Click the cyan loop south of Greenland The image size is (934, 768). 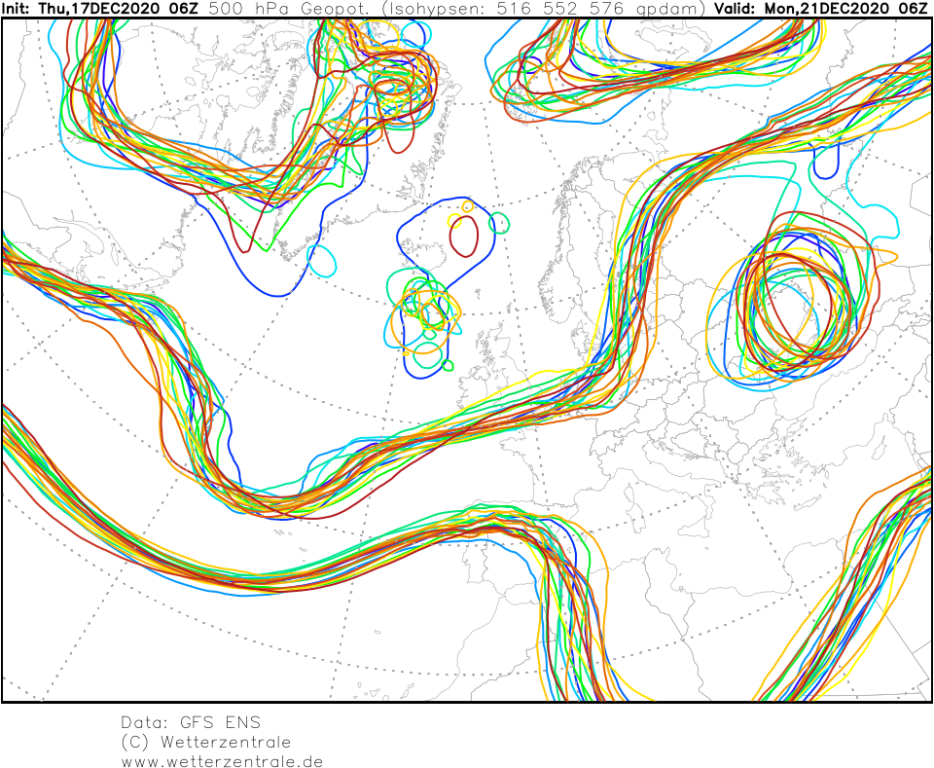321,262
